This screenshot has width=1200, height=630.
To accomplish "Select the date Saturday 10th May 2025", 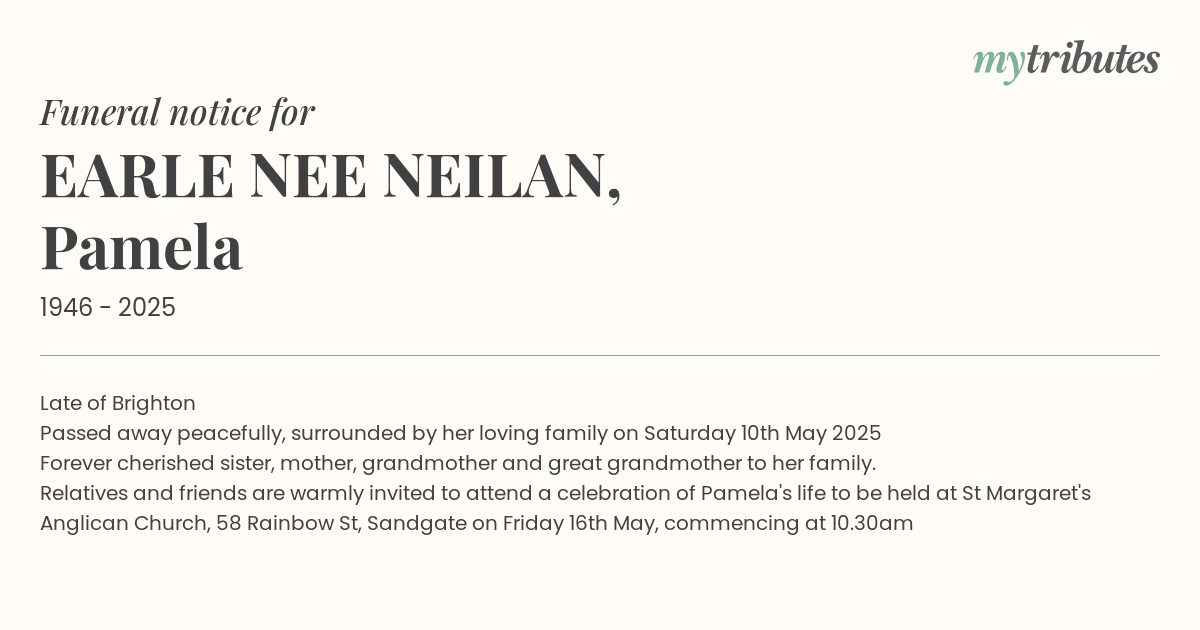I will coord(762,434).
